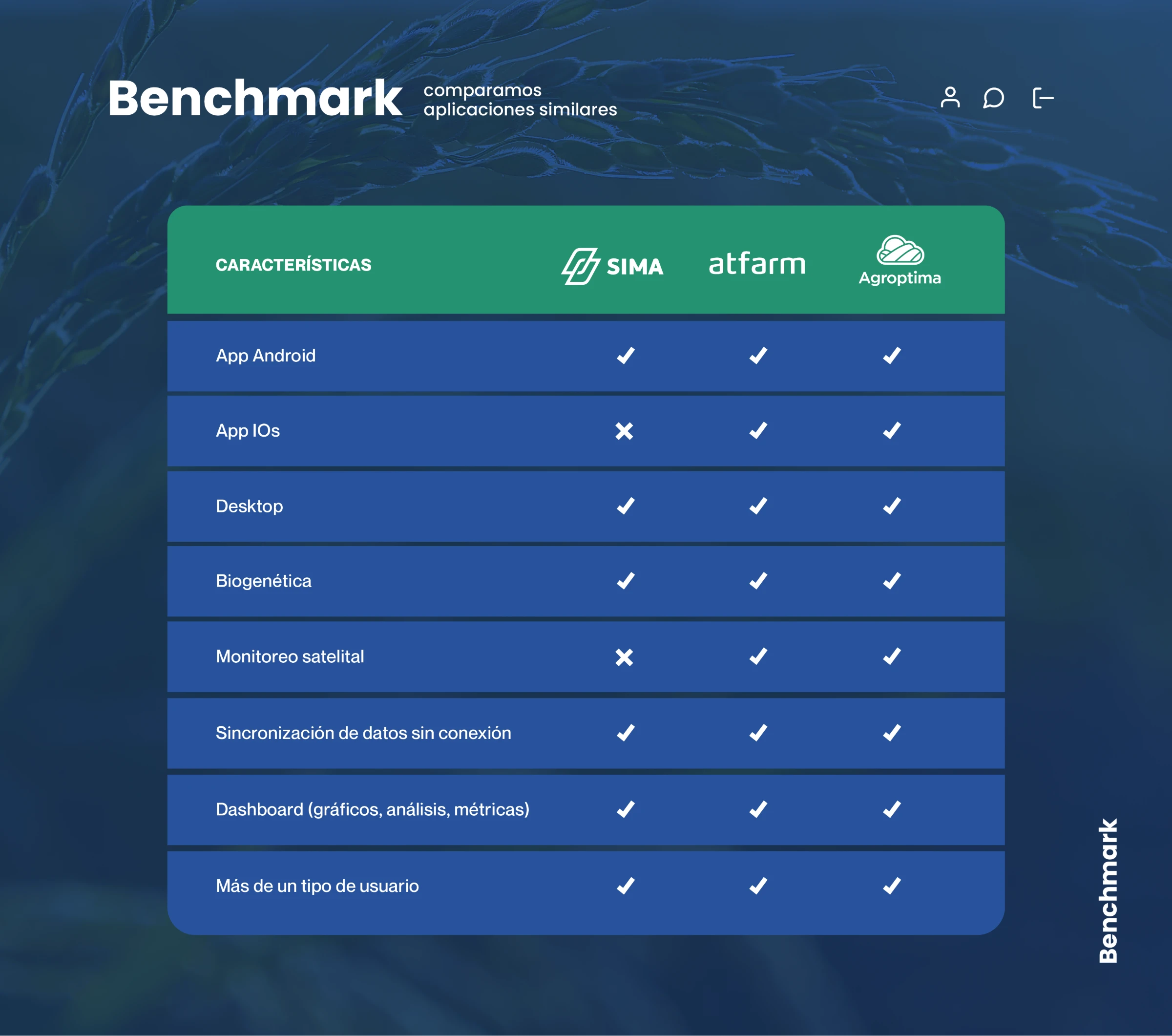Click SIMA checkmark in Desktop row
The image size is (1172, 1036).
pos(626,506)
